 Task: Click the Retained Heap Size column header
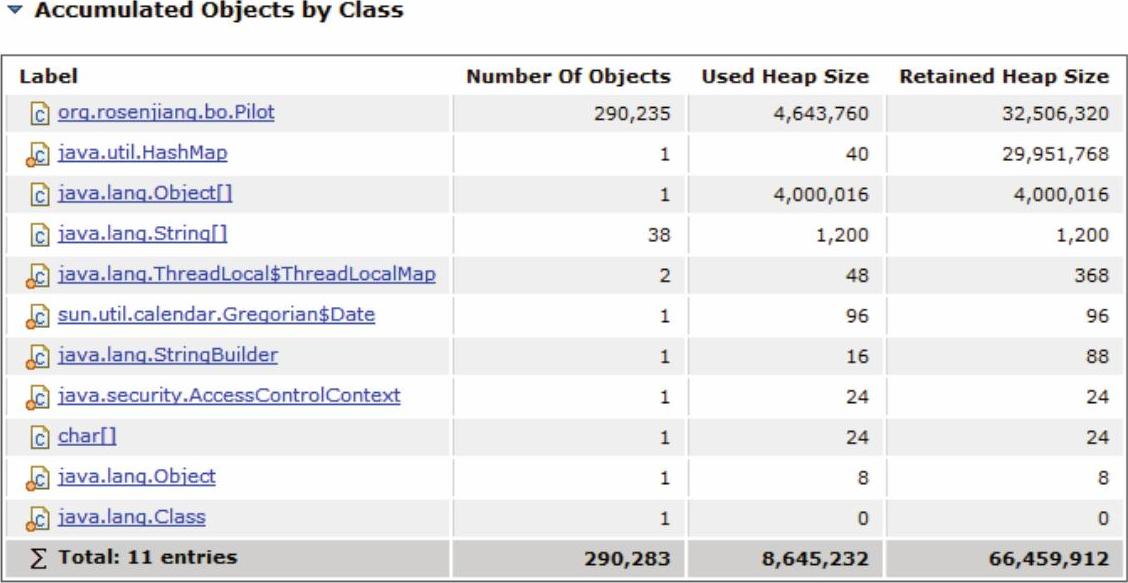[x=1003, y=76]
